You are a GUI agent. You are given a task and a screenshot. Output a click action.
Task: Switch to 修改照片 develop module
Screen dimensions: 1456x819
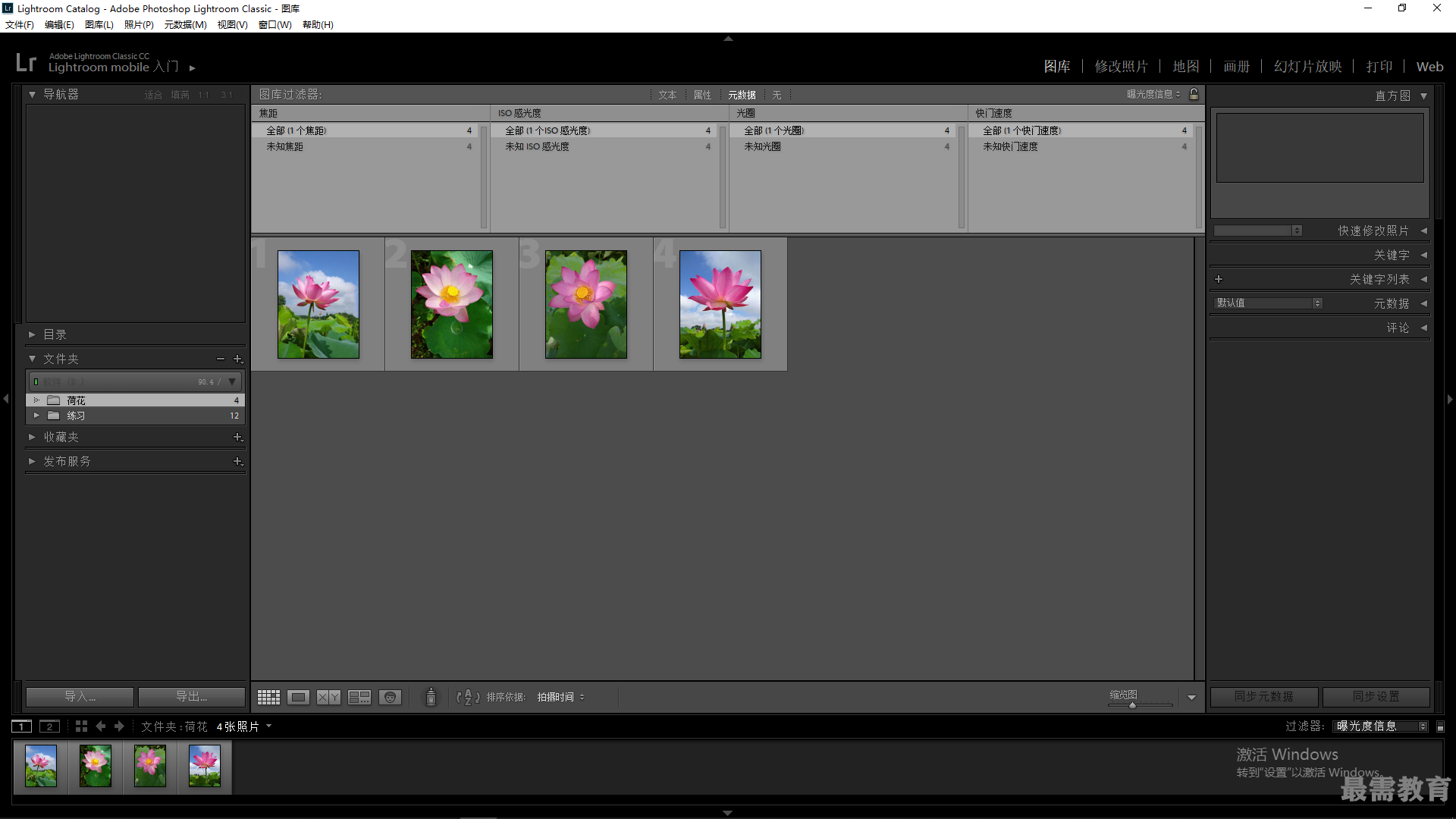[1122, 67]
